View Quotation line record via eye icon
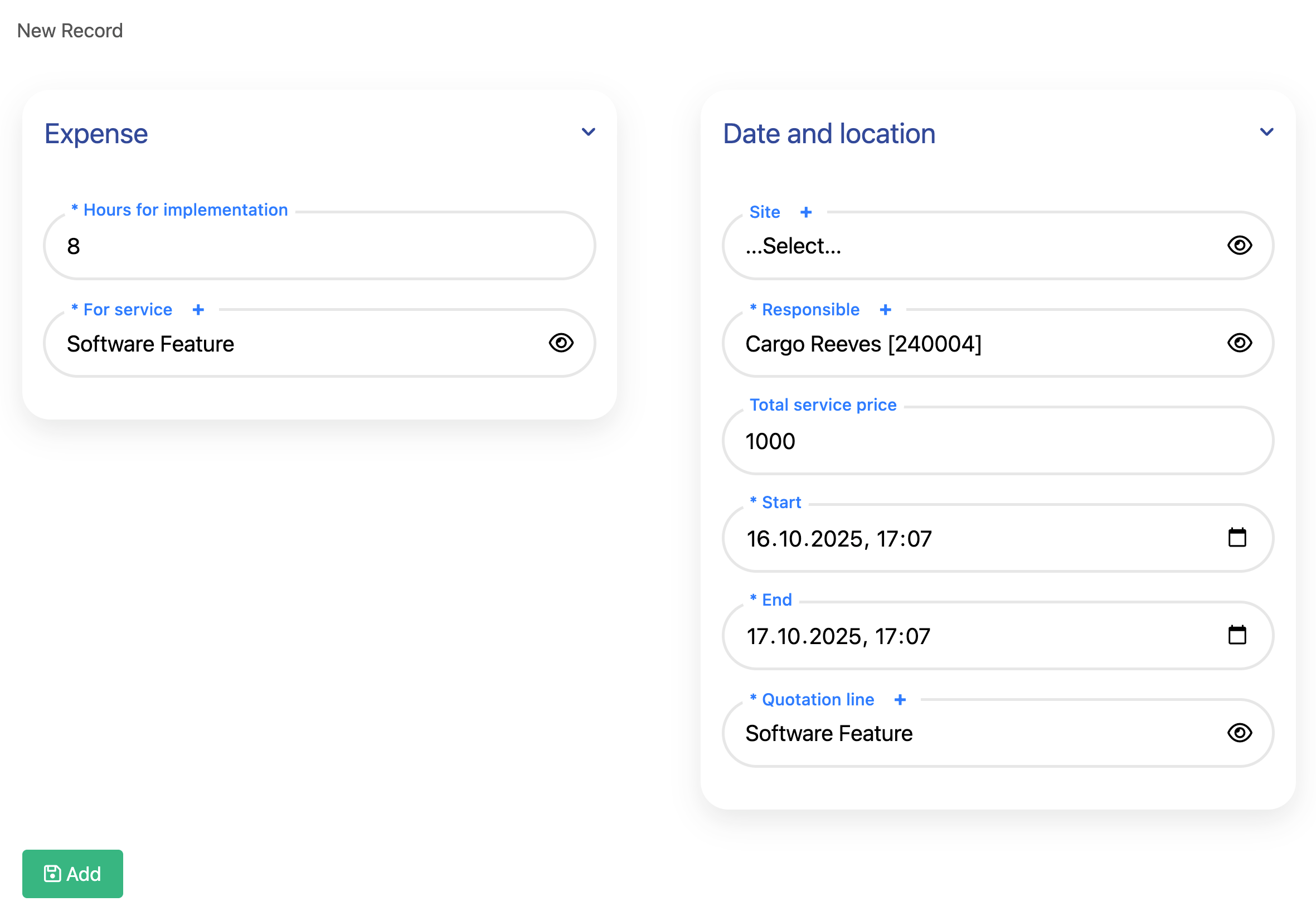 [1239, 733]
